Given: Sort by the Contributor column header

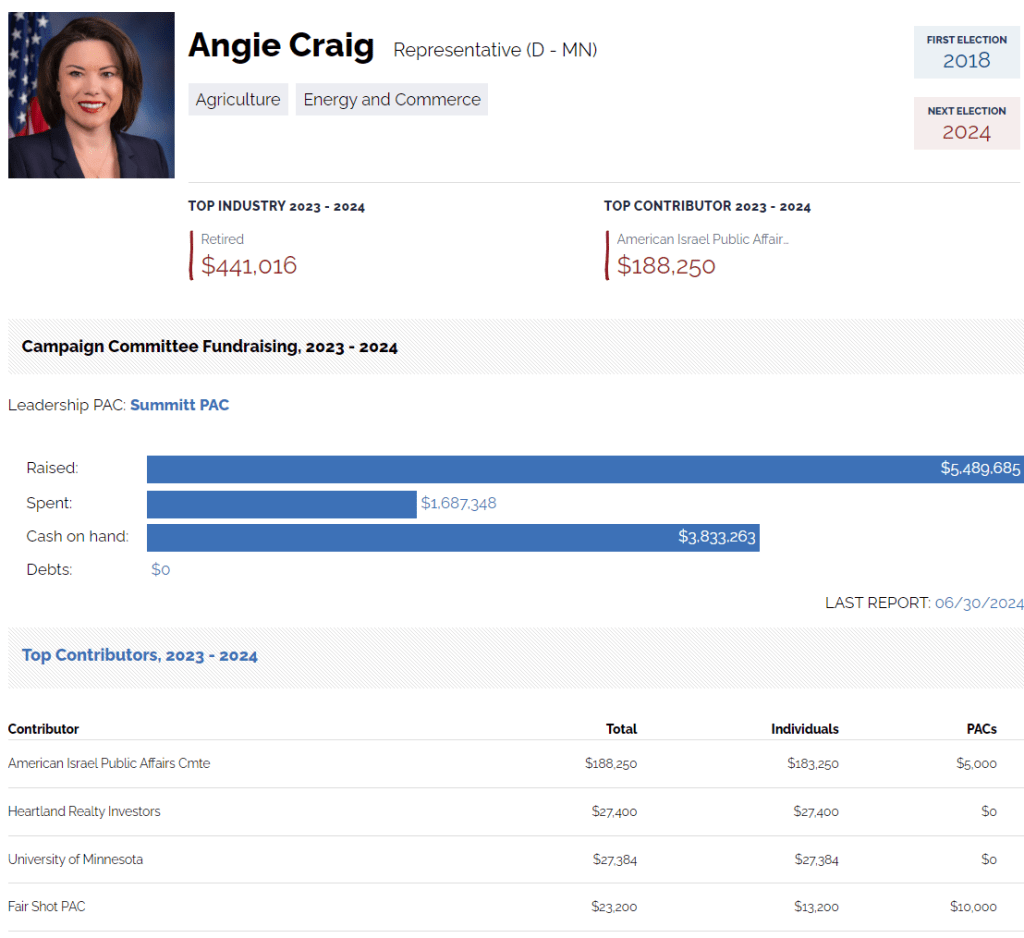Looking at the screenshot, I should coord(43,729).
